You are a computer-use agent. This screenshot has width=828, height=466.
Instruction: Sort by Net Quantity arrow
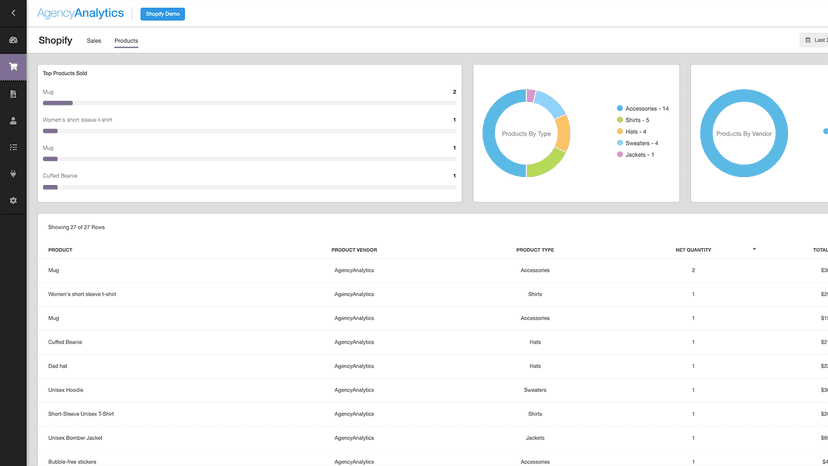754,249
